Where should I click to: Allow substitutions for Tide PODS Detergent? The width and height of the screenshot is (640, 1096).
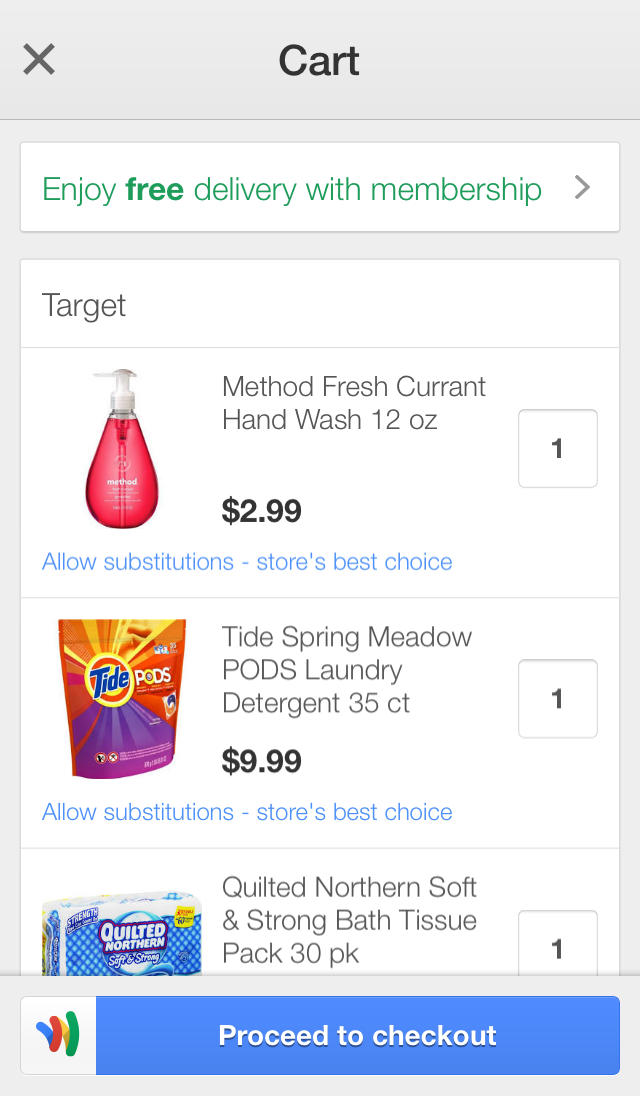(247, 812)
